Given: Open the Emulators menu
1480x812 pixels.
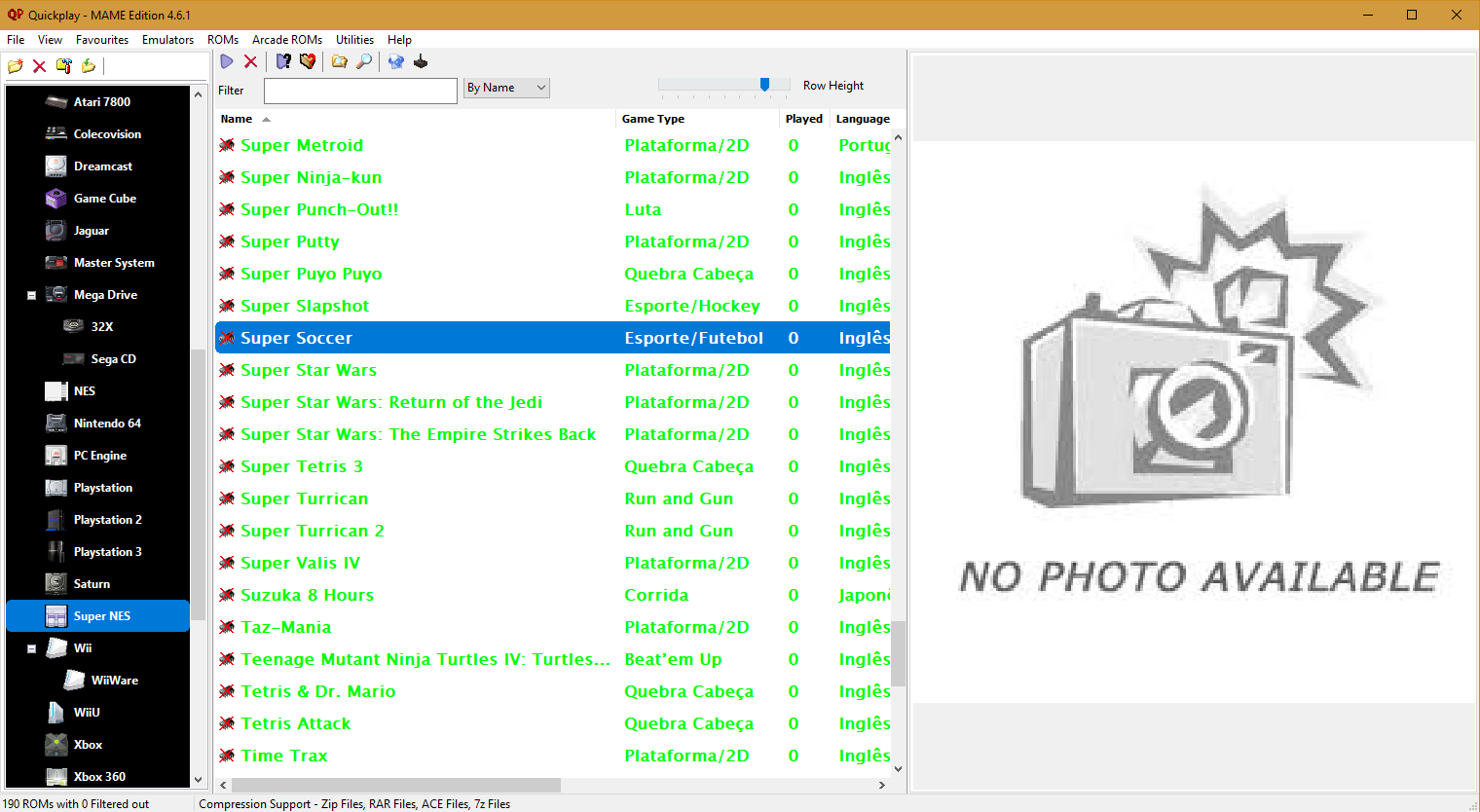Looking at the screenshot, I should tap(167, 40).
